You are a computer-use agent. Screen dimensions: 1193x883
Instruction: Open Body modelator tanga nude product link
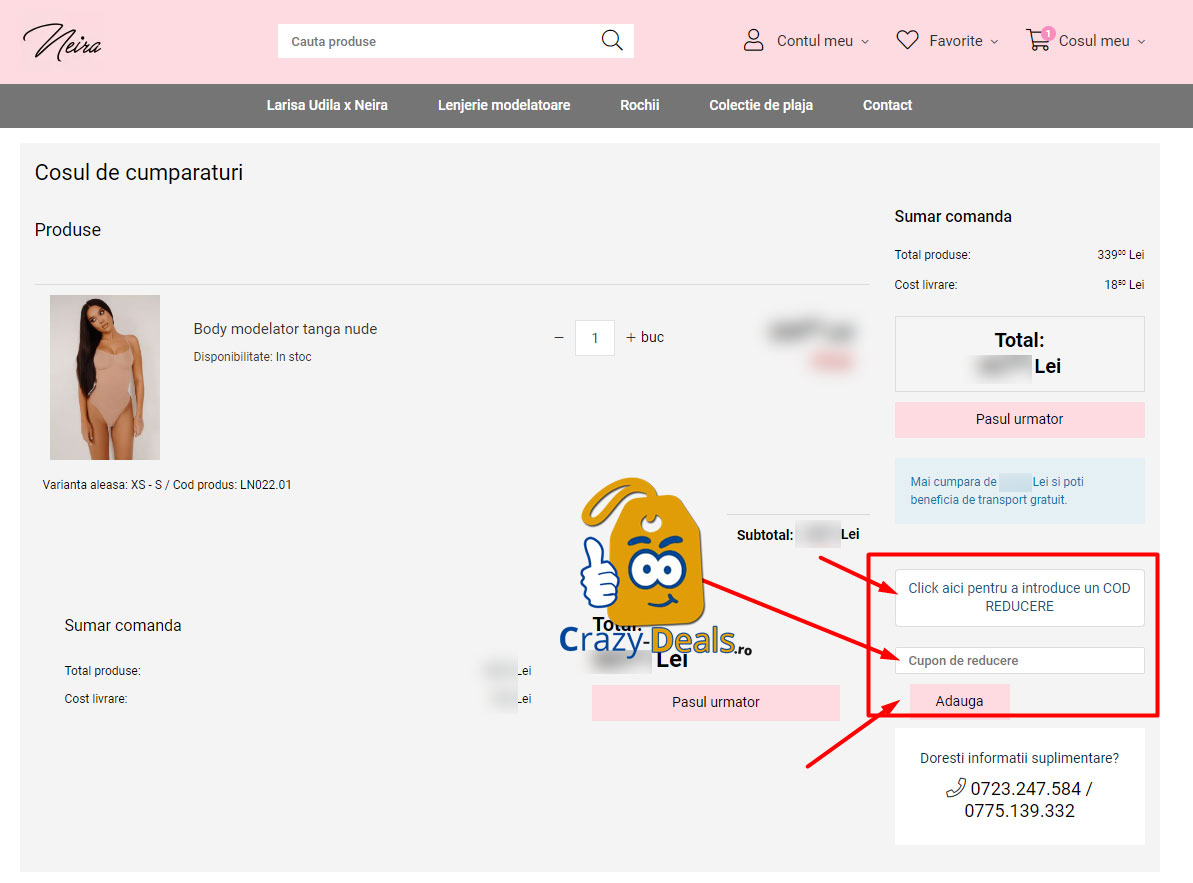pyautogui.click(x=285, y=329)
